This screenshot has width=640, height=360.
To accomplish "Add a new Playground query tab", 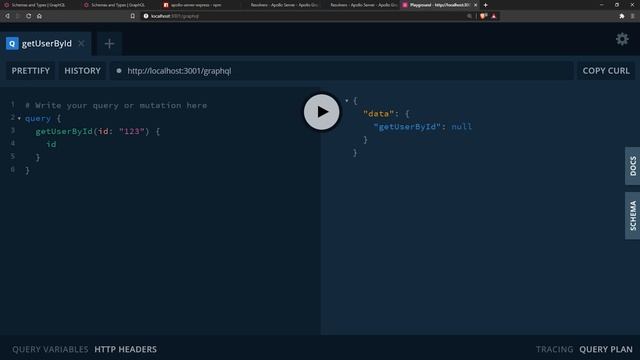I will tap(109, 44).
